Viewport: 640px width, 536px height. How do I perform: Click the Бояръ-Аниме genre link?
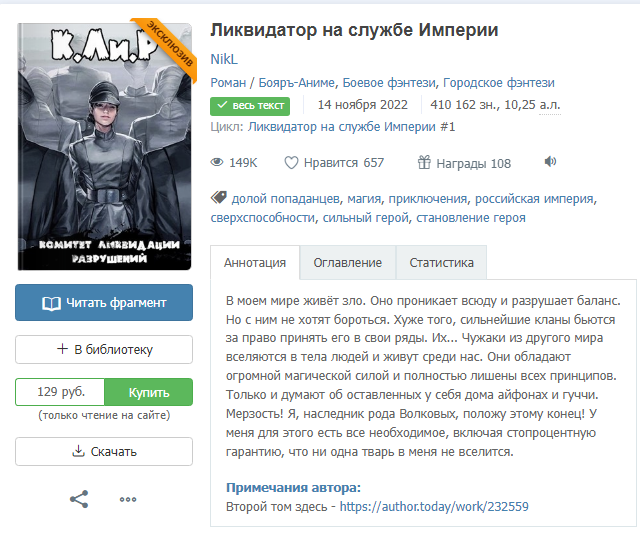(x=297, y=83)
